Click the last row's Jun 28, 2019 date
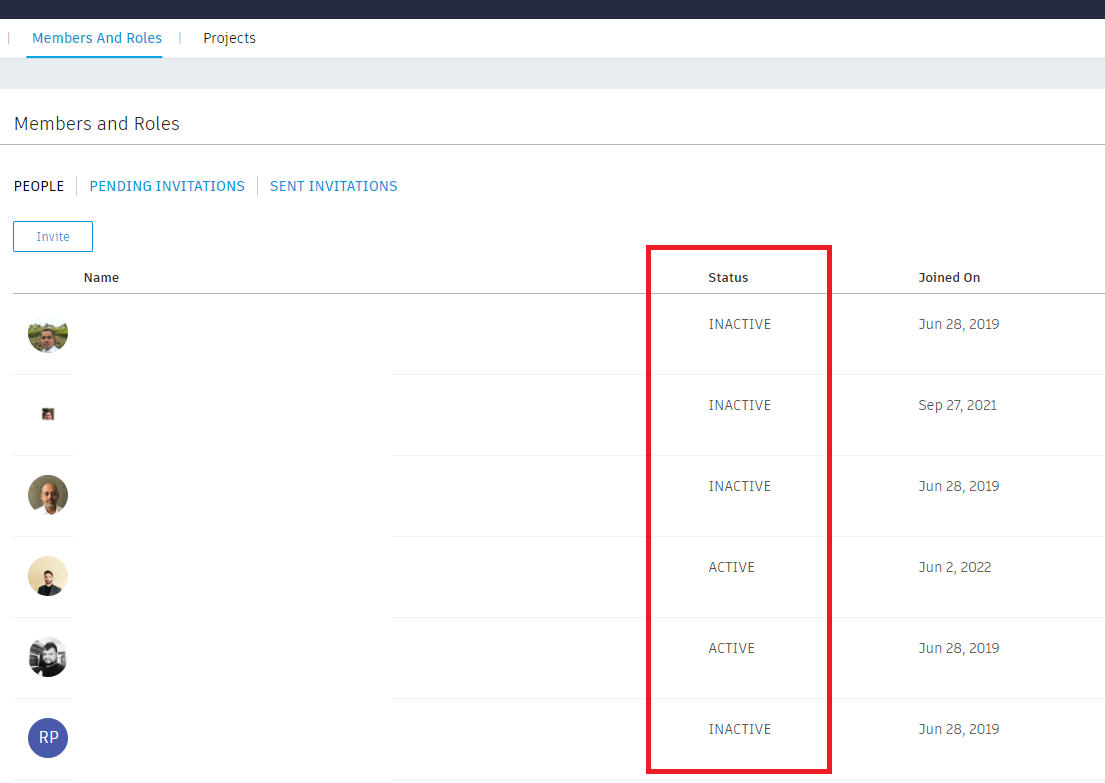Viewport: 1105px width, 783px height. [958, 729]
